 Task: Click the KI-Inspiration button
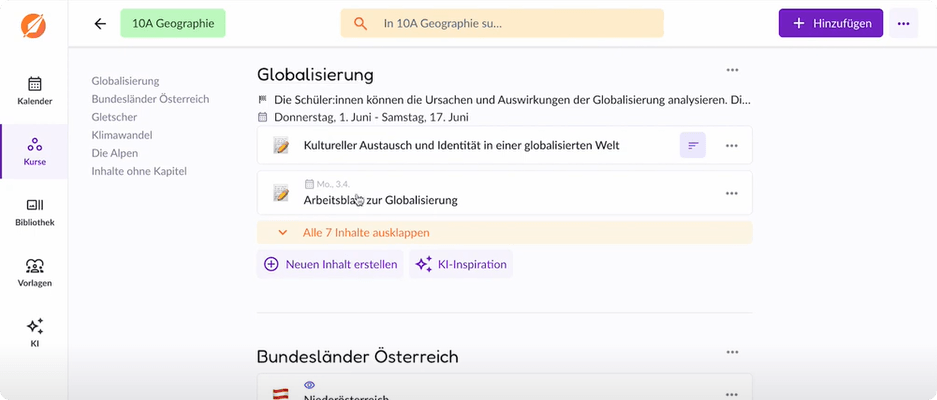(x=460, y=265)
